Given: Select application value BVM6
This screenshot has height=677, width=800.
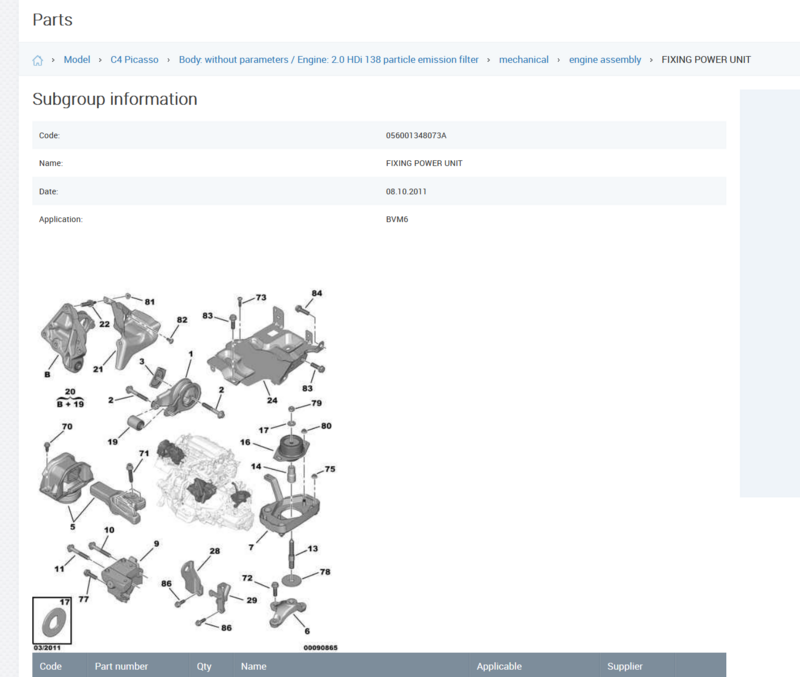Looking at the screenshot, I should [397, 219].
